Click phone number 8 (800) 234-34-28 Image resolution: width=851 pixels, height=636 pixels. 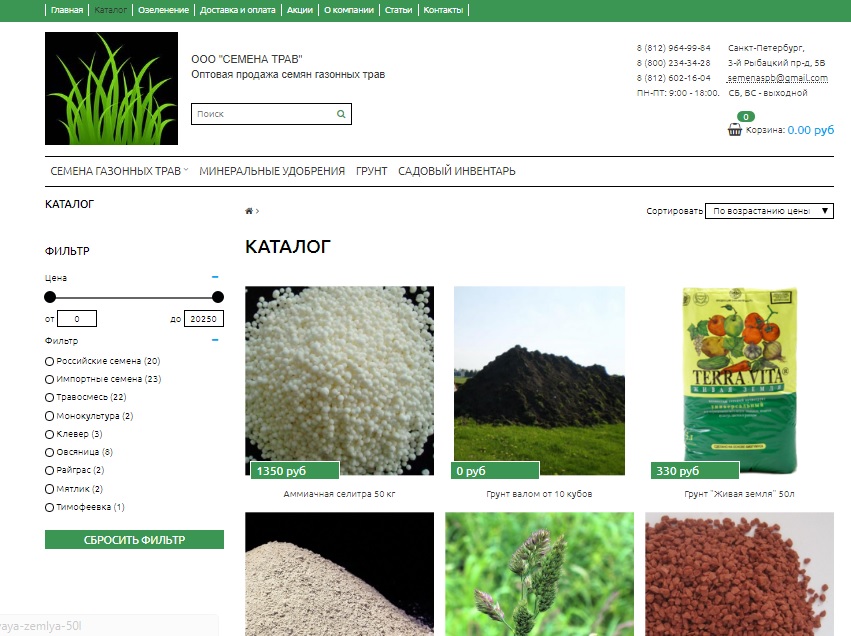(673, 62)
